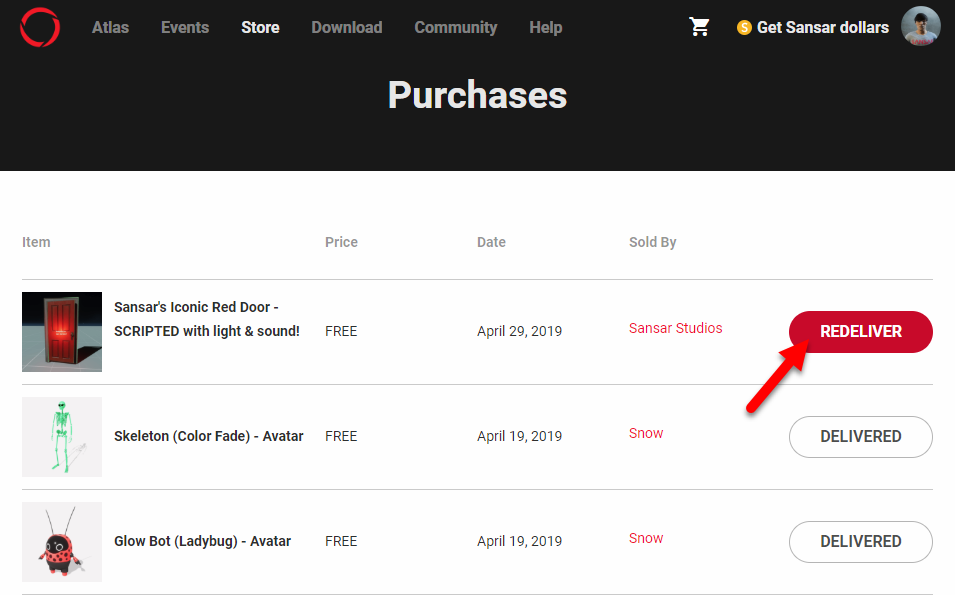Open Skeleton (Color Fade) - Avatar title
Viewport: 955px width, 595px height.
(208, 436)
